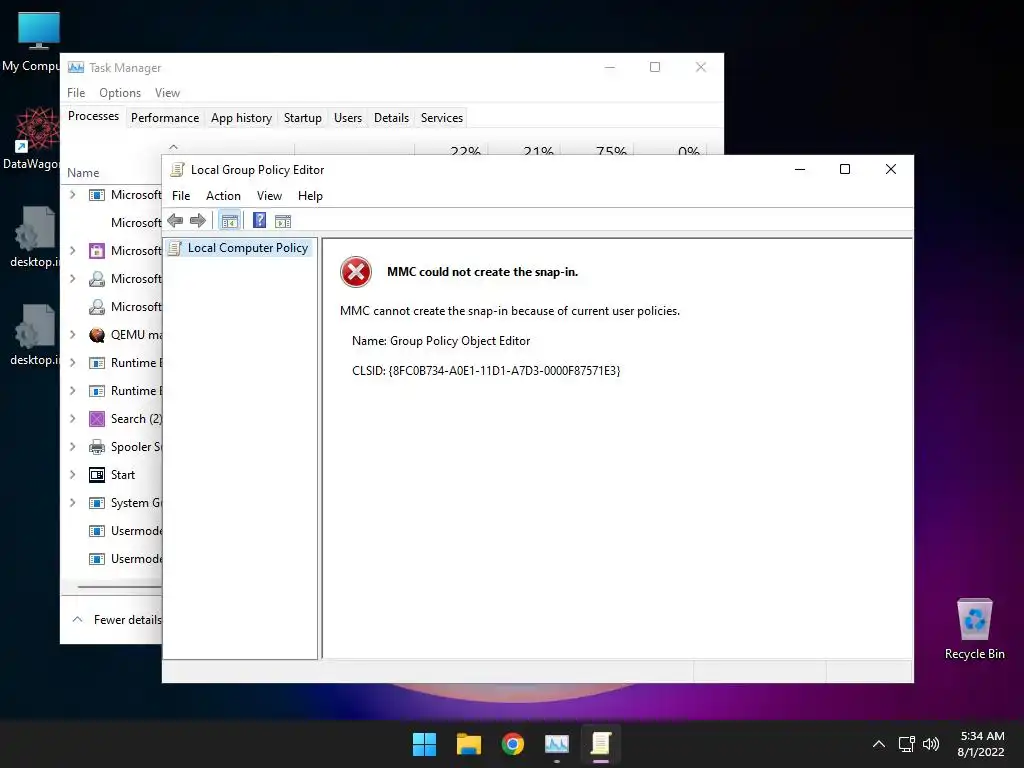Toggle Show/Hide Action Pane toolbar icon
This screenshot has height=768, width=1024.
(x=283, y=221)
